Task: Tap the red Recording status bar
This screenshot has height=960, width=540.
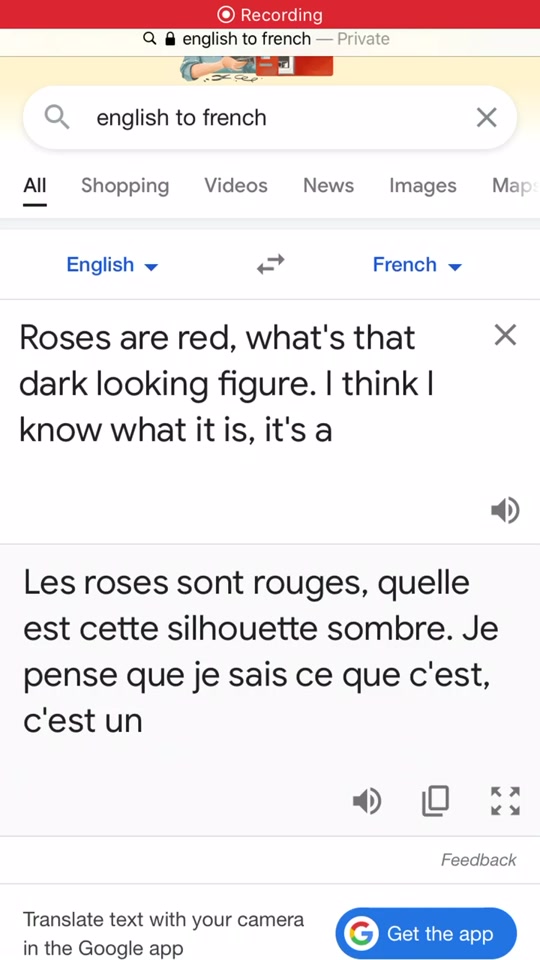Action: pos(270,14)
